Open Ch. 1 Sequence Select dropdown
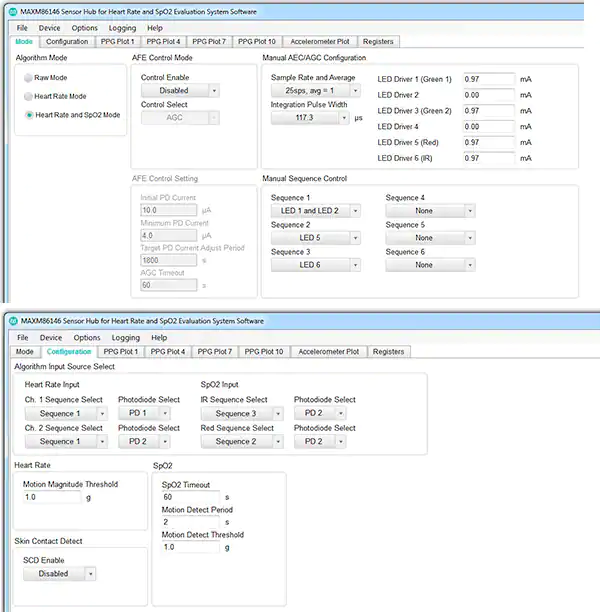The image size is (600, 612). pyautogui.click(x=66, y=413)
